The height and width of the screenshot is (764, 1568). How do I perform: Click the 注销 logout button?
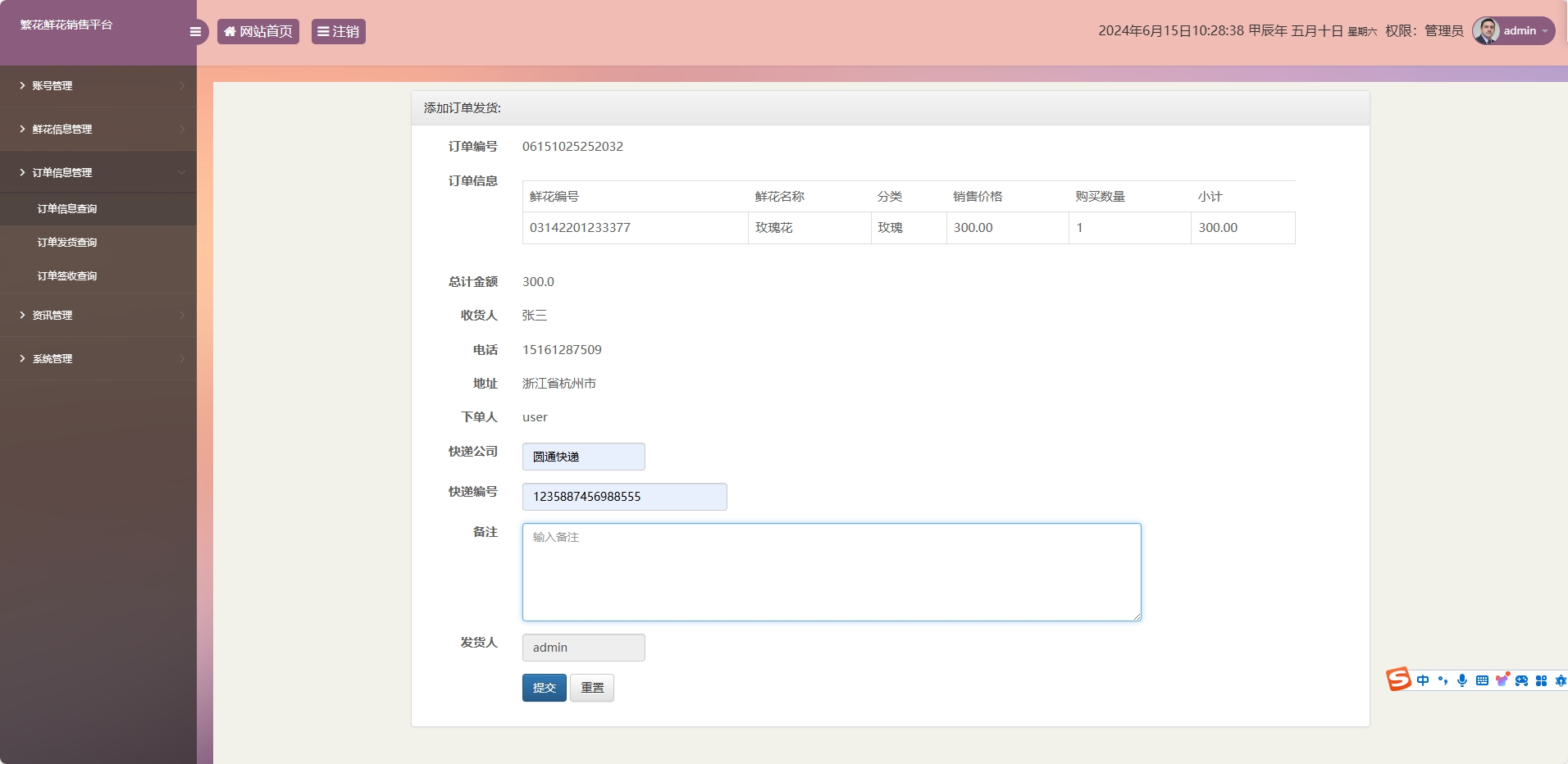tap(337, 31)
